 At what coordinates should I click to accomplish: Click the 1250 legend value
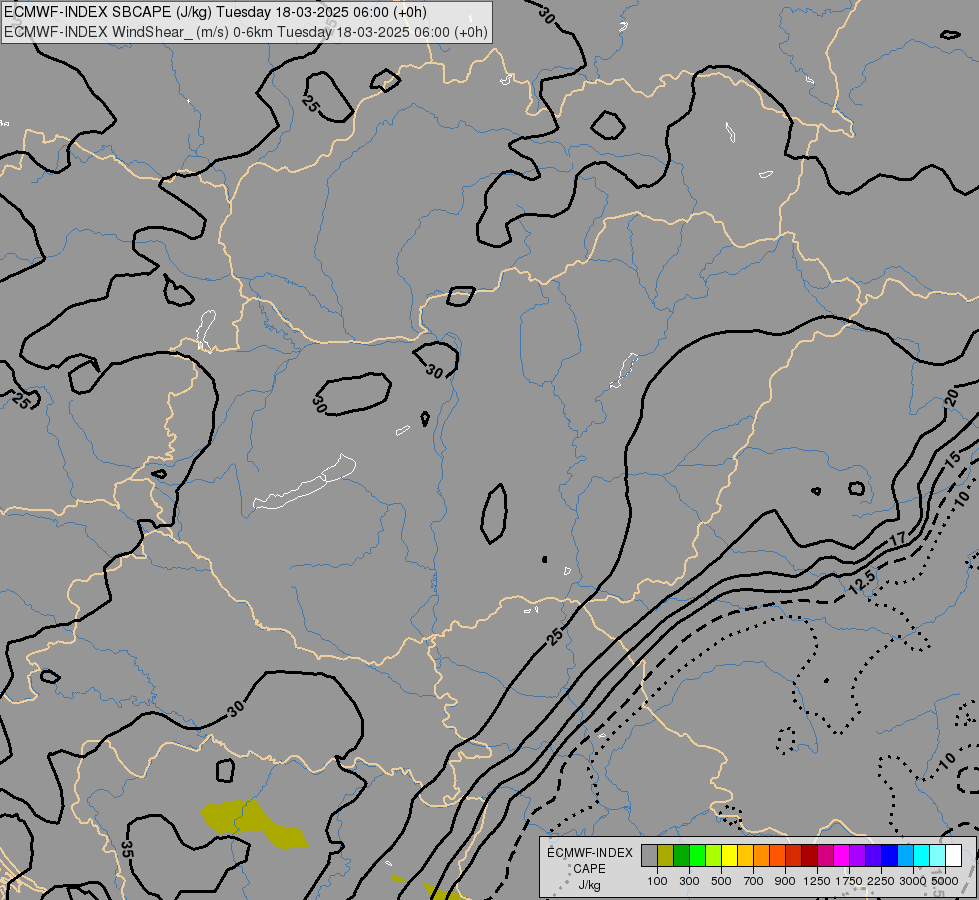[x=817, y=881]
